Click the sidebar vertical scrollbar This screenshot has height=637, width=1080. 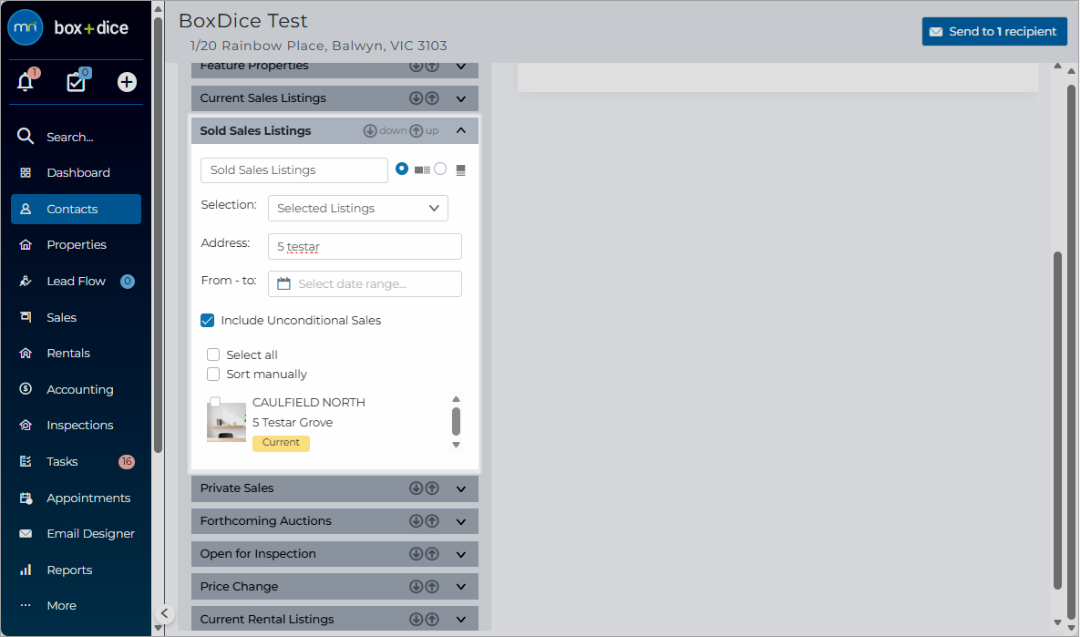(158, 234)
